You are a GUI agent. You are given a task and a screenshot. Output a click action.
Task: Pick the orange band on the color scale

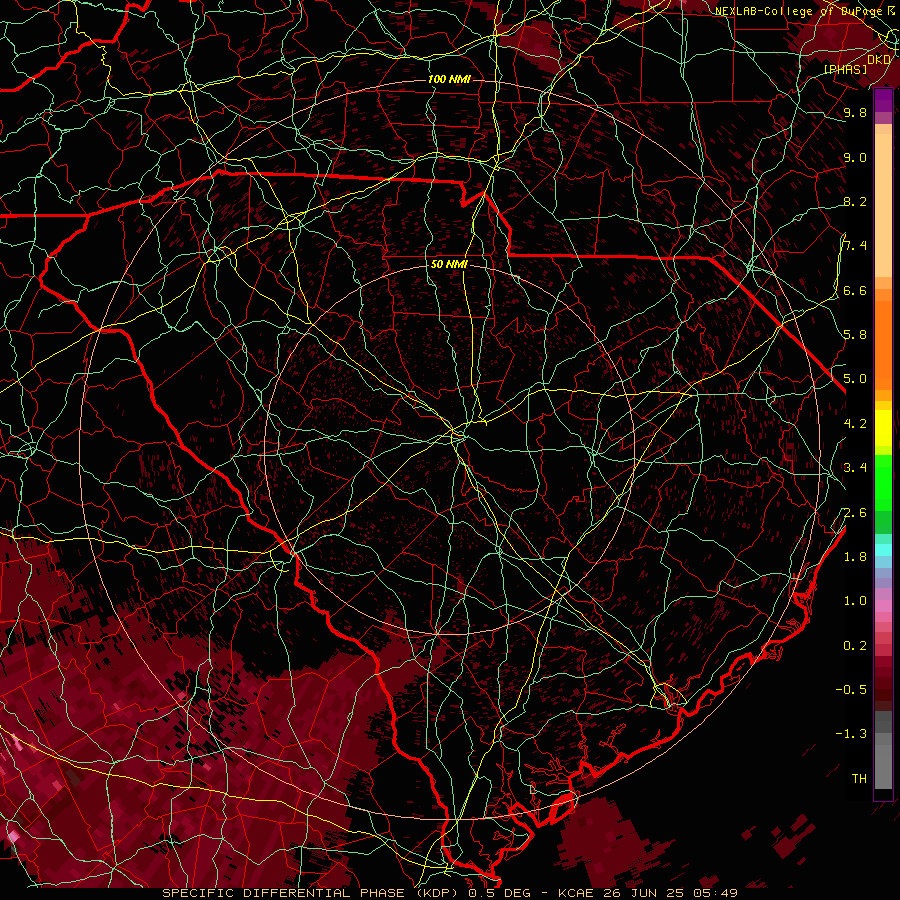coord(883,345)
